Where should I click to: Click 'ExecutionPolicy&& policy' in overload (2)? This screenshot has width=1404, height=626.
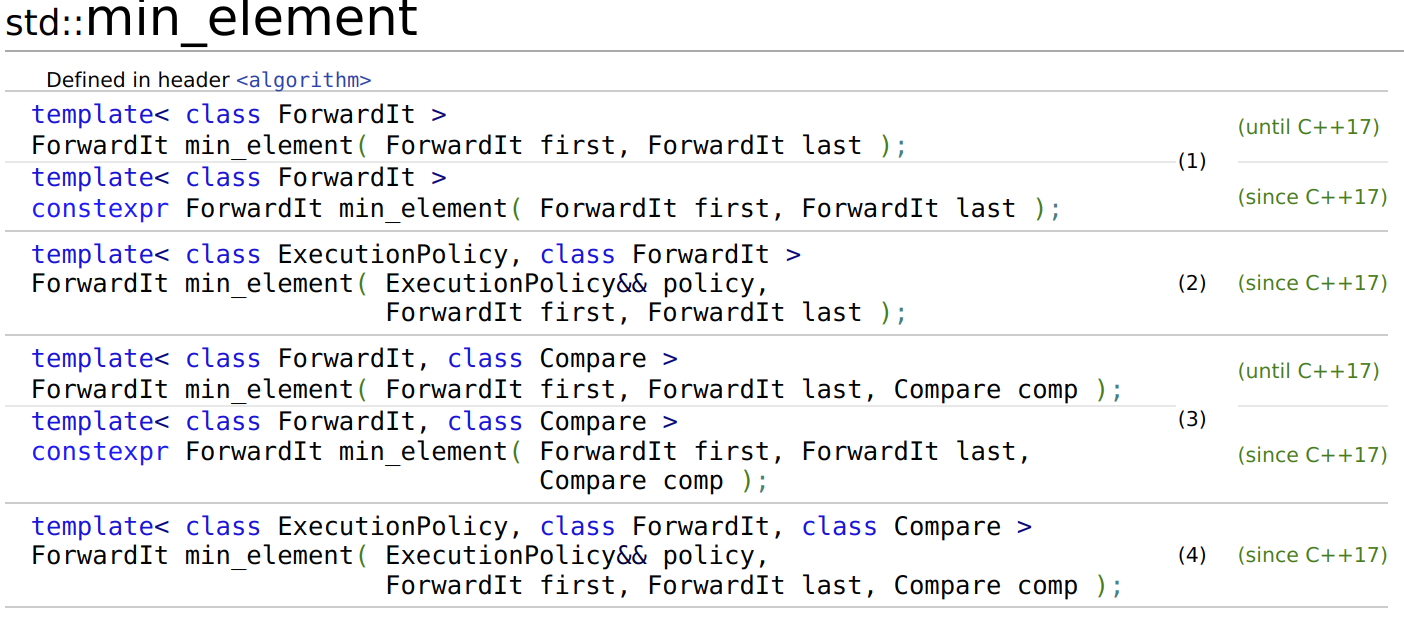pyautogui.click(x=575, y=284)
